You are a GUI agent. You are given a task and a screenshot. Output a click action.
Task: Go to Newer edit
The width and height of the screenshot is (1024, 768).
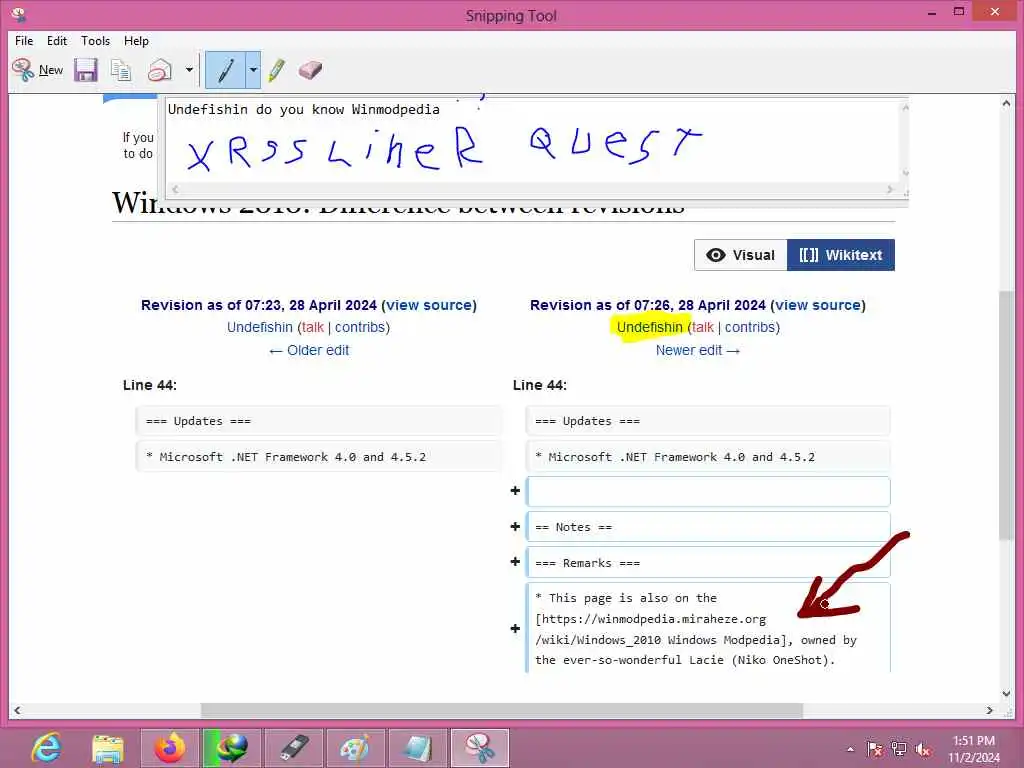[697, 350]
